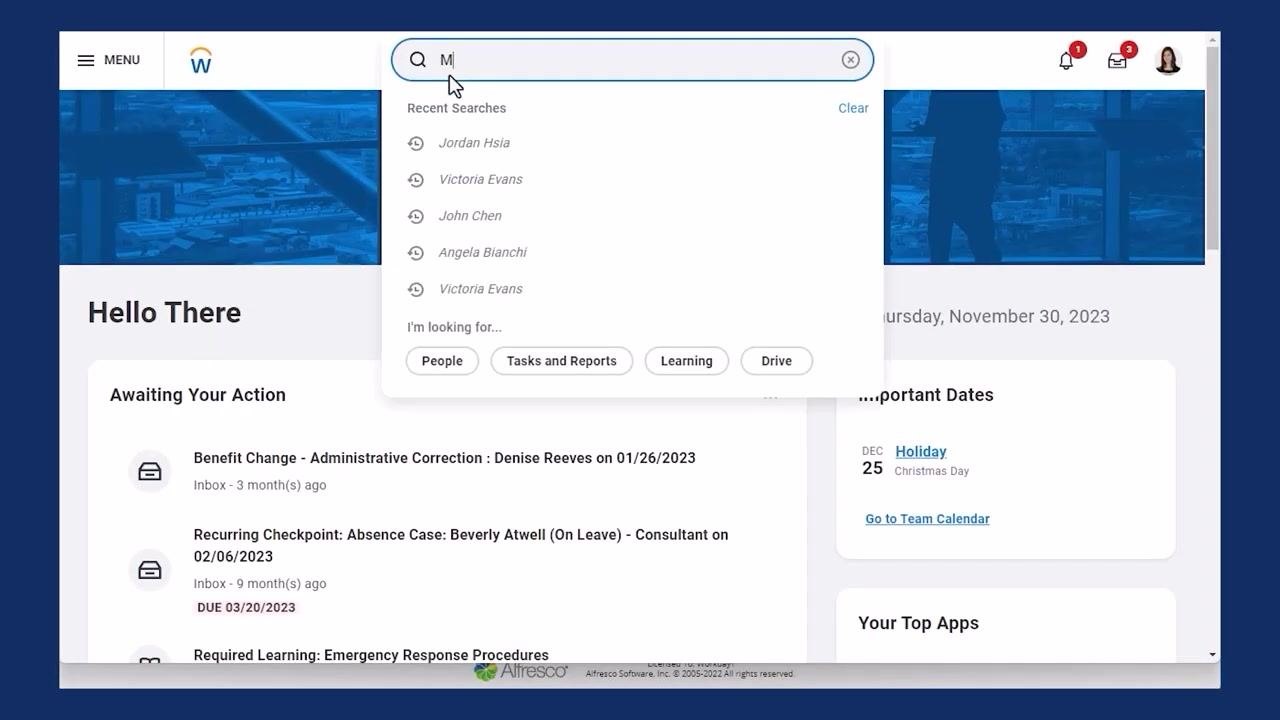This screenshot has height=720, width=1280.
Task: Click the search magnifier icon
Action: 418,60
